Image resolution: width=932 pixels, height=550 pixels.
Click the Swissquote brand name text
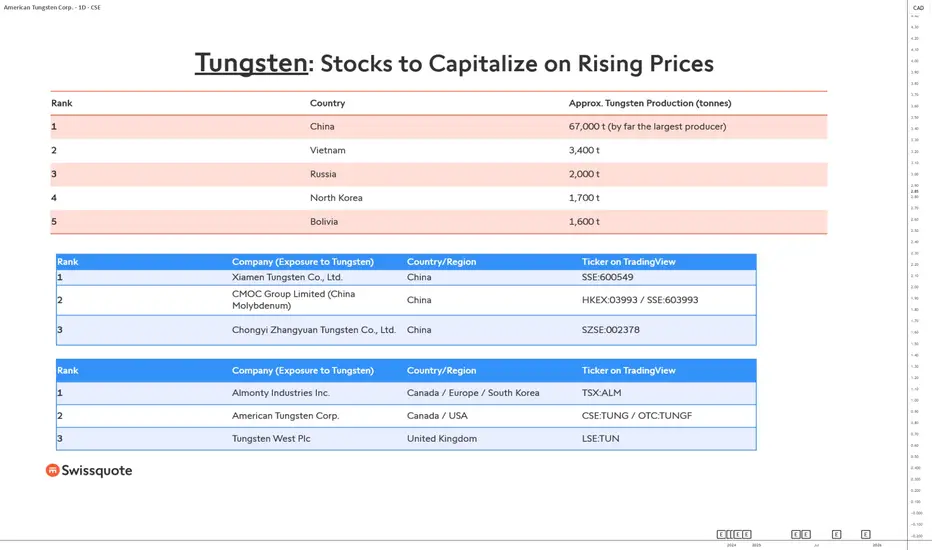click(97, 471)
